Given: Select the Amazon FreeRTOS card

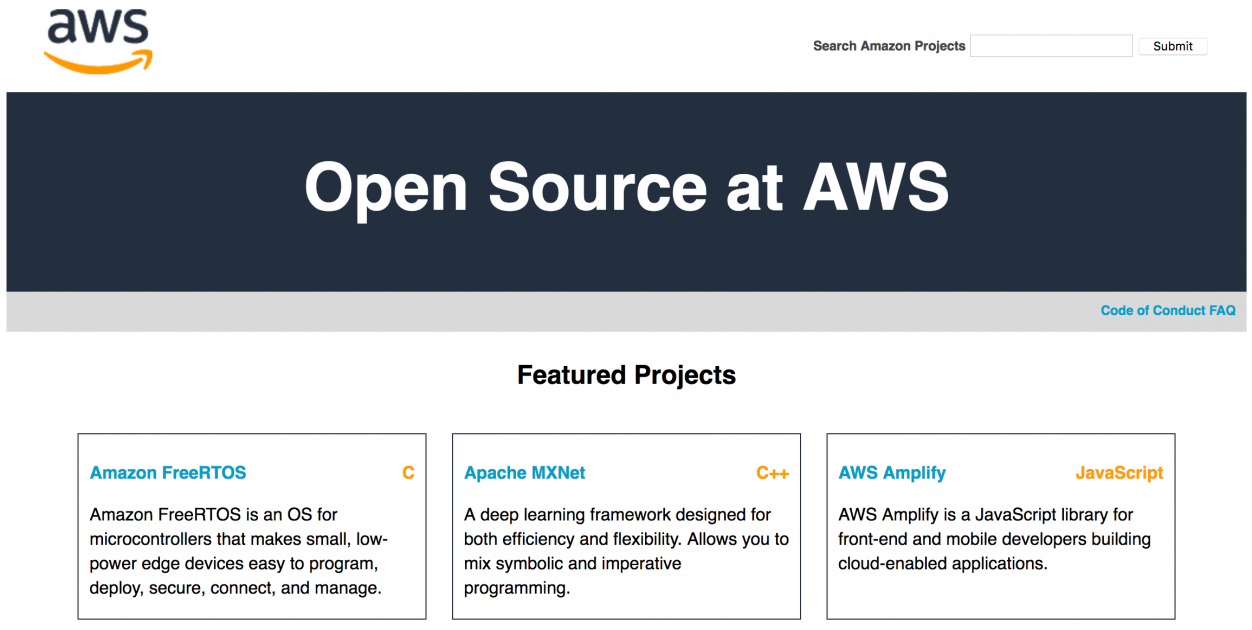Looking at the screenshot, I should coord(252,525).
